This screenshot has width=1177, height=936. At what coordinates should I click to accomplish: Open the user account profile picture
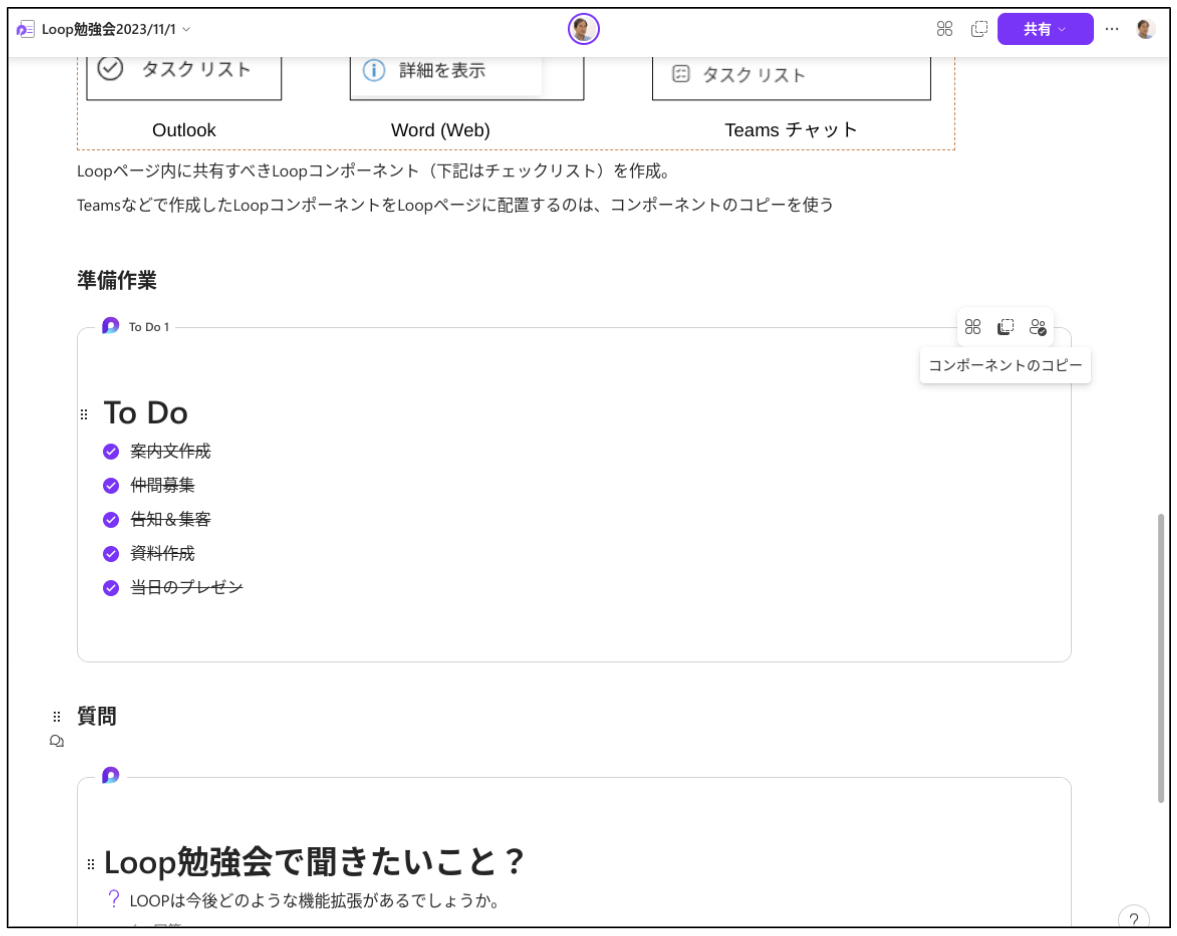pyautogui.click(x=1145, y=29)
